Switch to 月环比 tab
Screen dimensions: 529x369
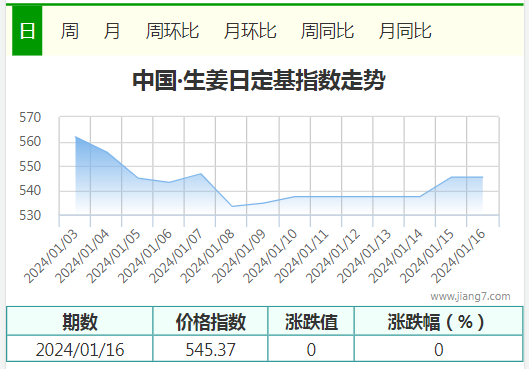[250, 31]
